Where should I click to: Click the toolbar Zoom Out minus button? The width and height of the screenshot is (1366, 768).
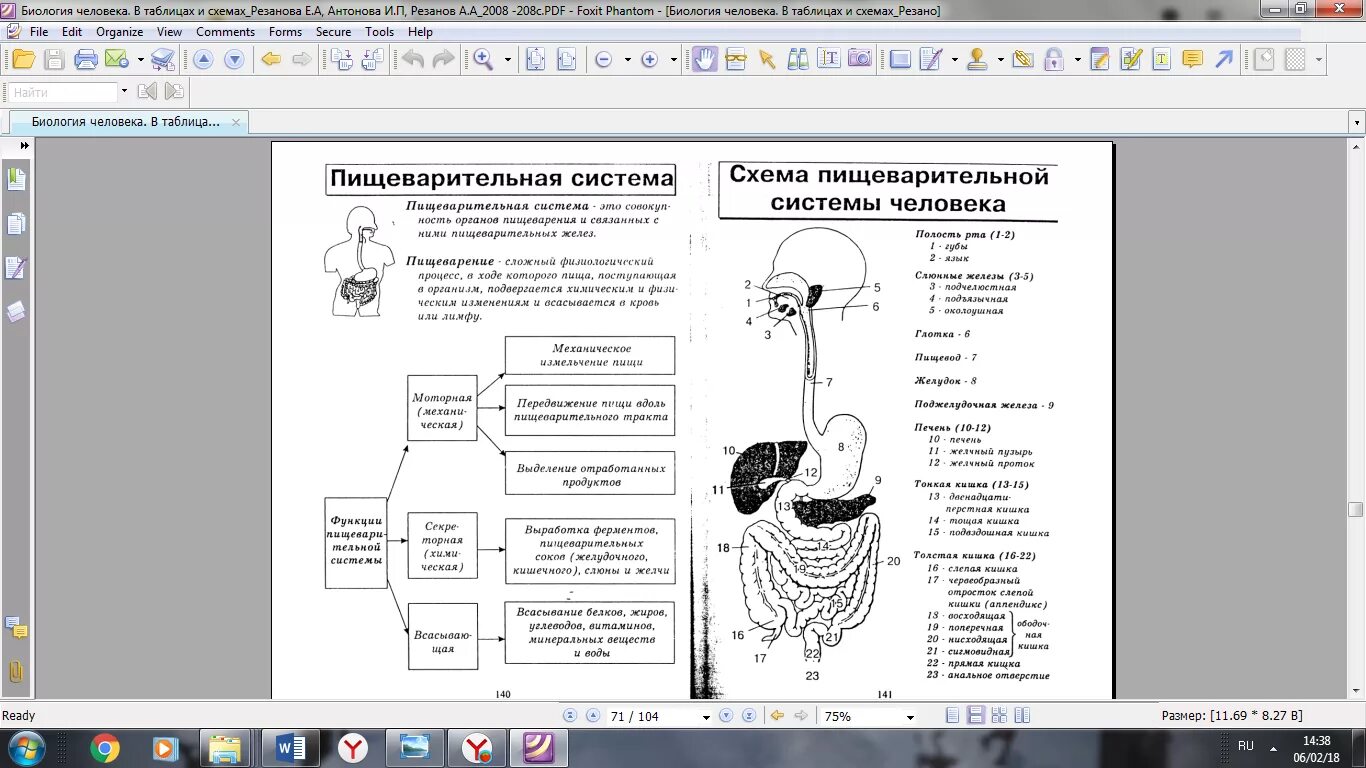coord(603,59)
